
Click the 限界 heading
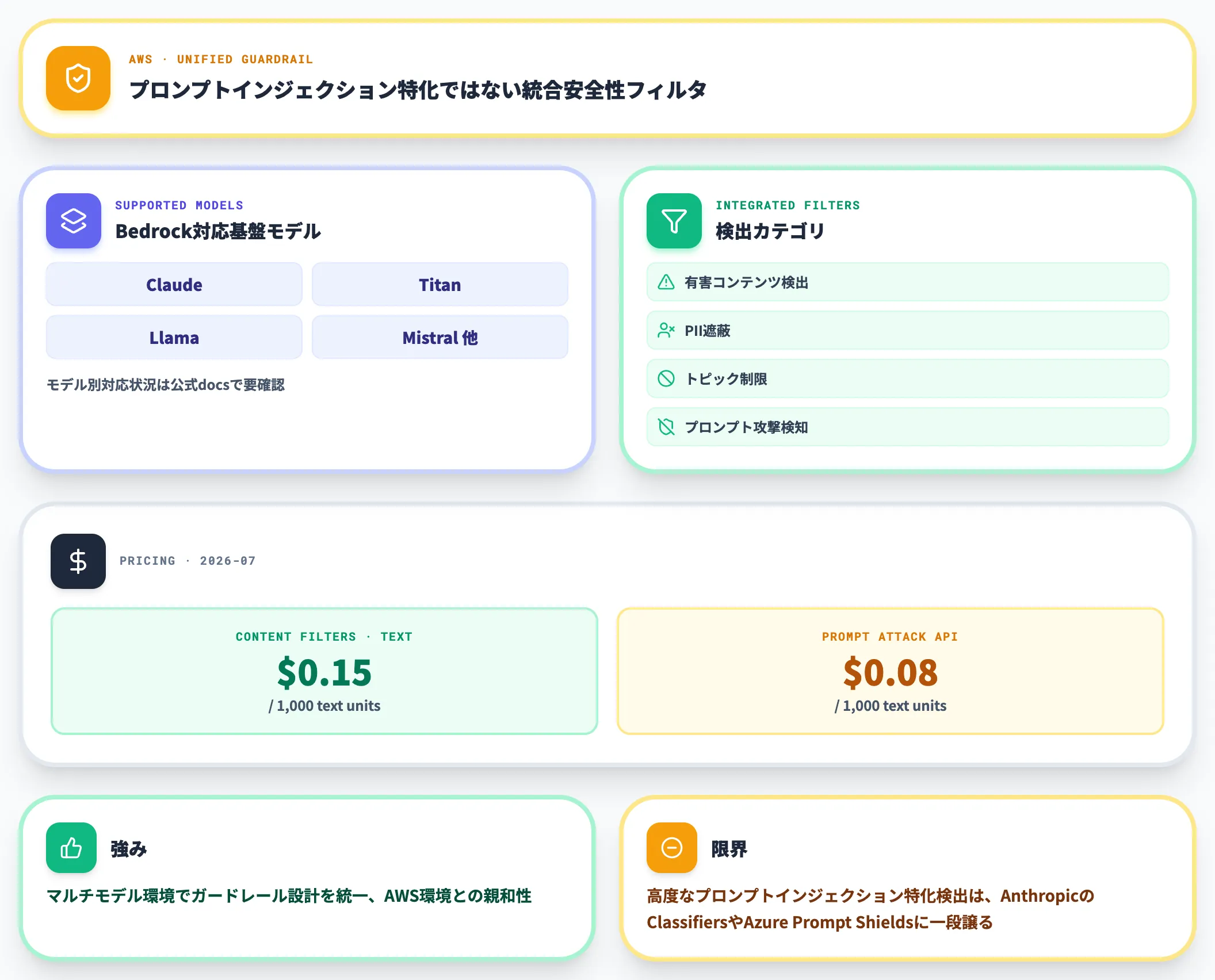click(729, 849)
